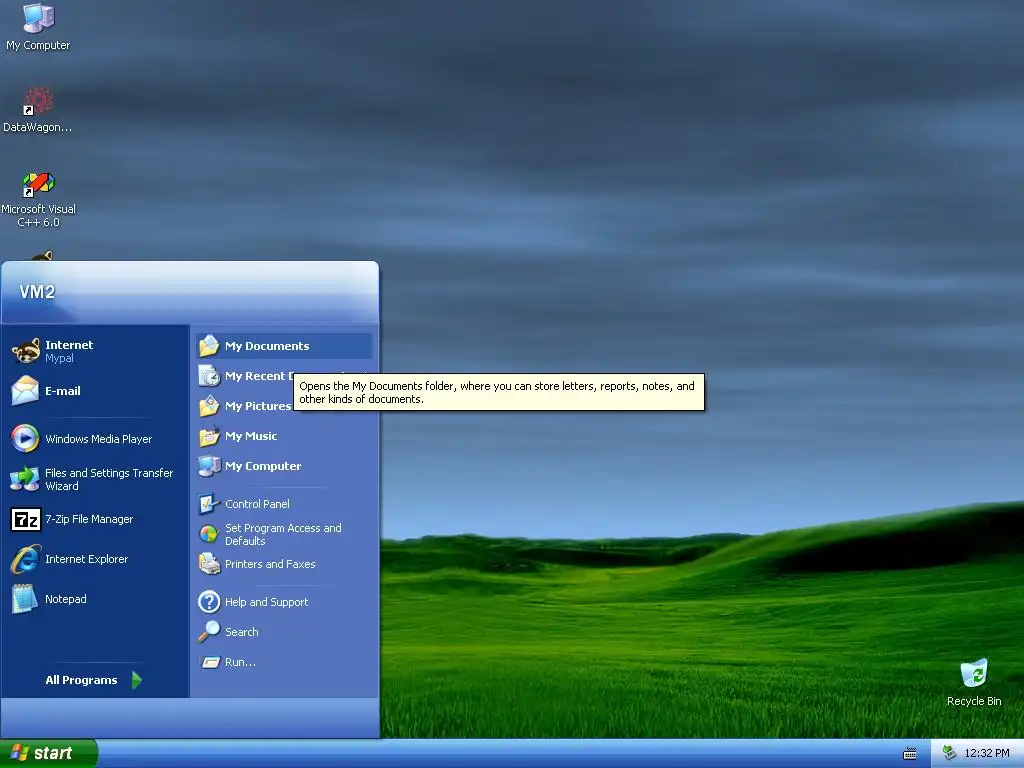Screen dimensions: 1024x768
Task: Click the Notepad icon in Start menu
Action: (25, 599)
